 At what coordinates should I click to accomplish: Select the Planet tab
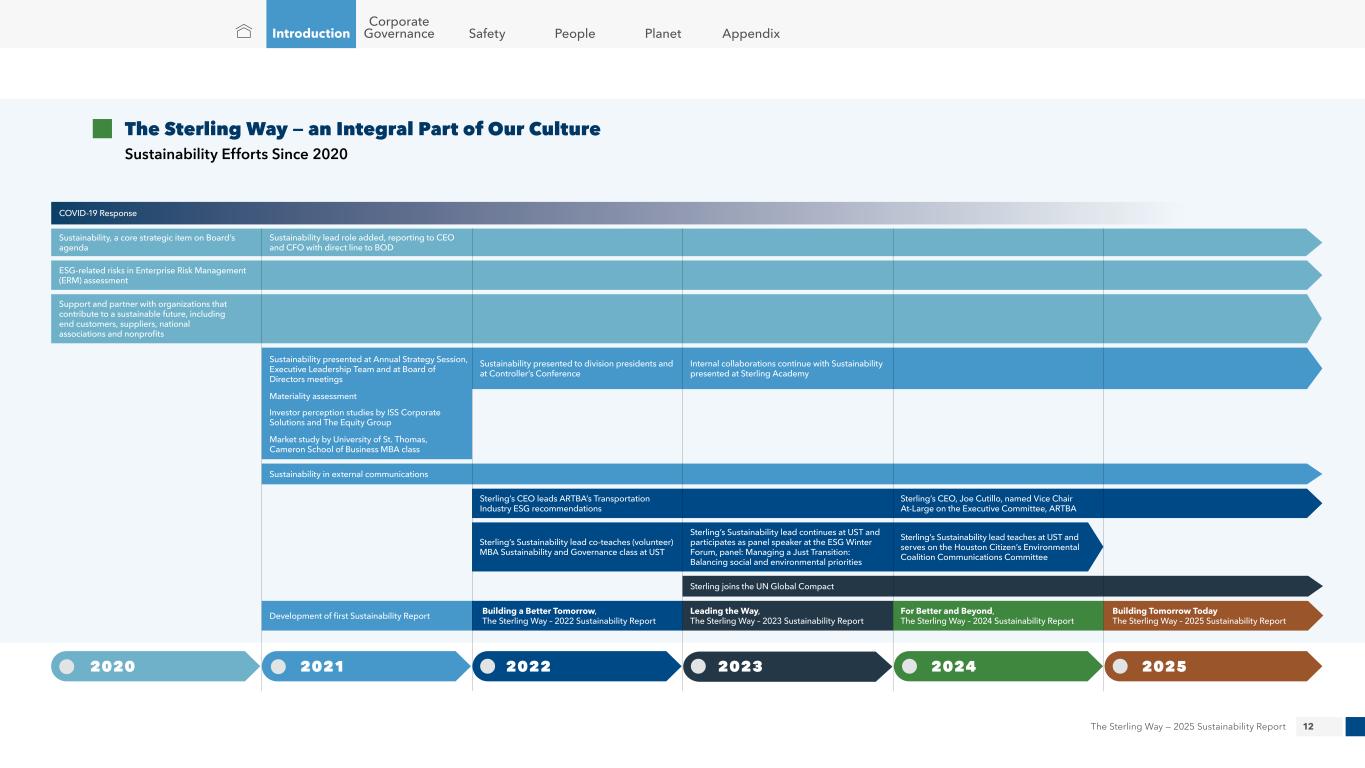(x=663, y=33)
